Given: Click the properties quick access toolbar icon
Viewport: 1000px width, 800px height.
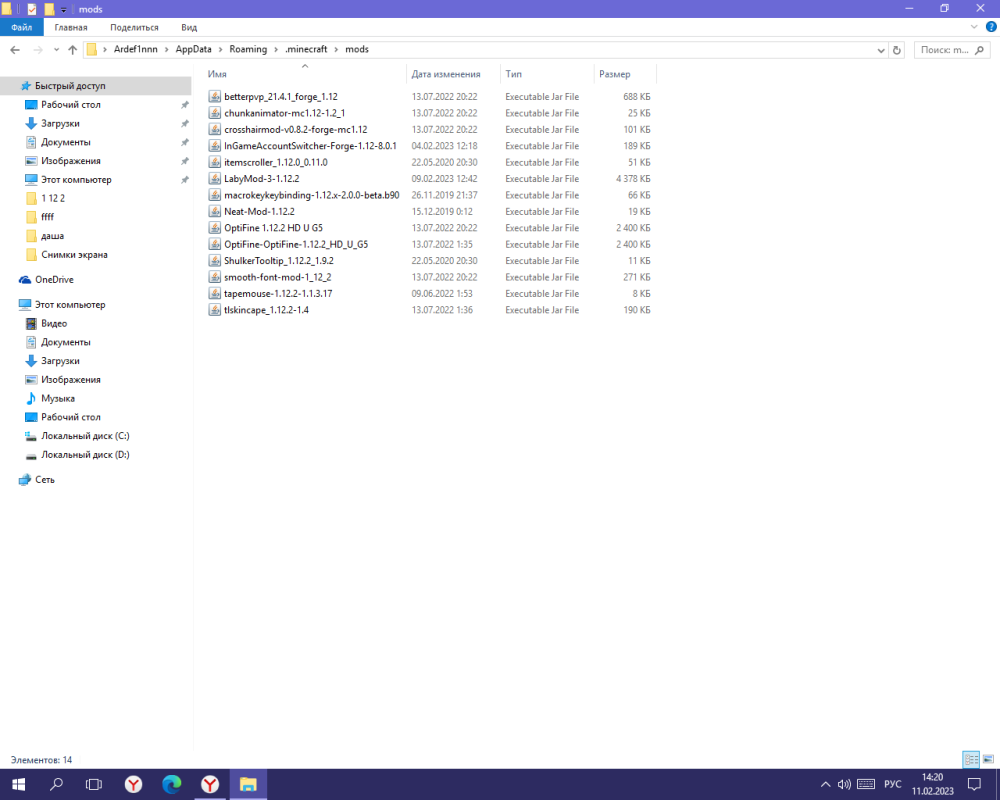Looking at the screenshot, I should (x=32, y=9).
